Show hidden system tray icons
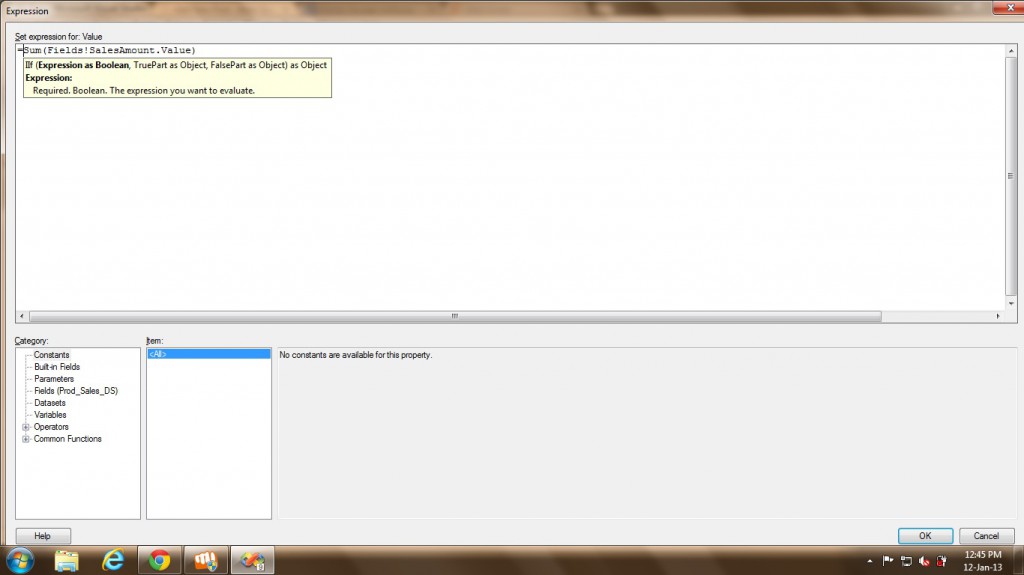Image resolution: width=1024 pixels, height=575 pixels. tap(869, 560)
